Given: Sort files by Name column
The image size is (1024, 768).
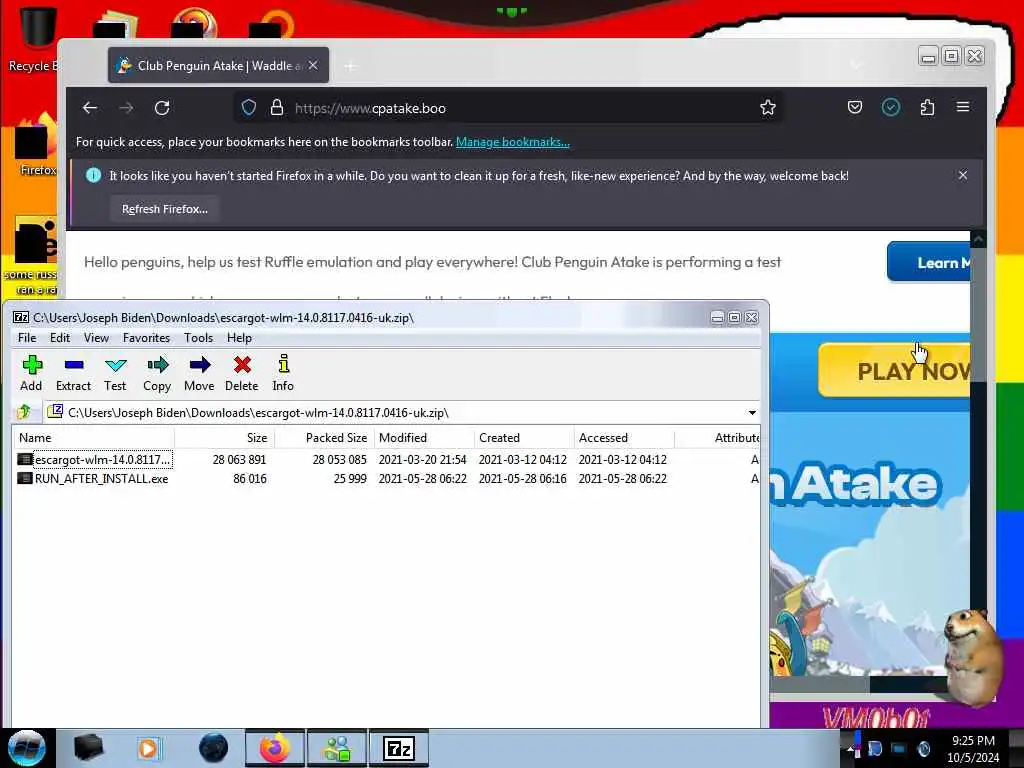Looking at the screenshot, I should tap(93, 438).
